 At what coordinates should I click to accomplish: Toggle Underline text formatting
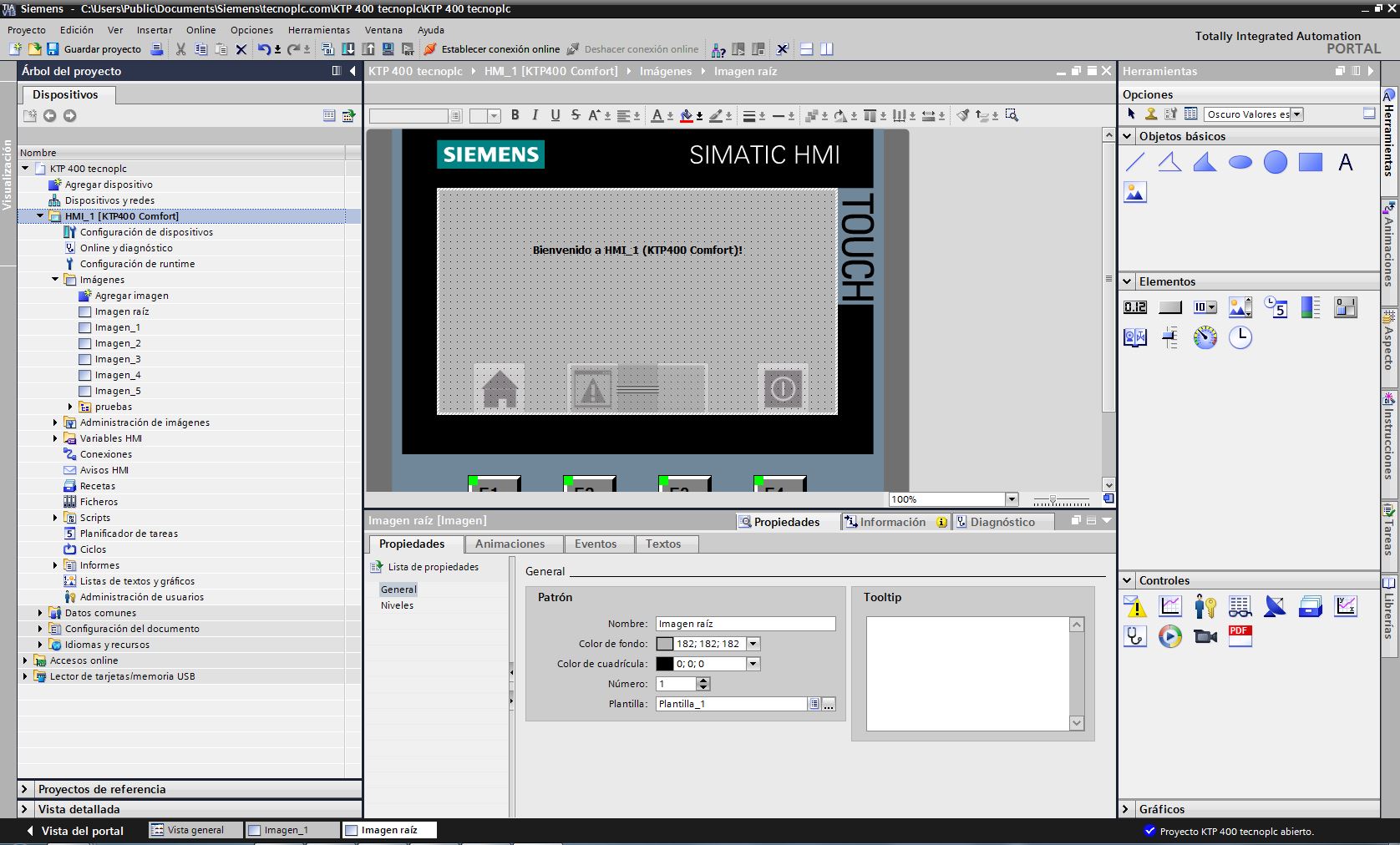tap(555, 115)
